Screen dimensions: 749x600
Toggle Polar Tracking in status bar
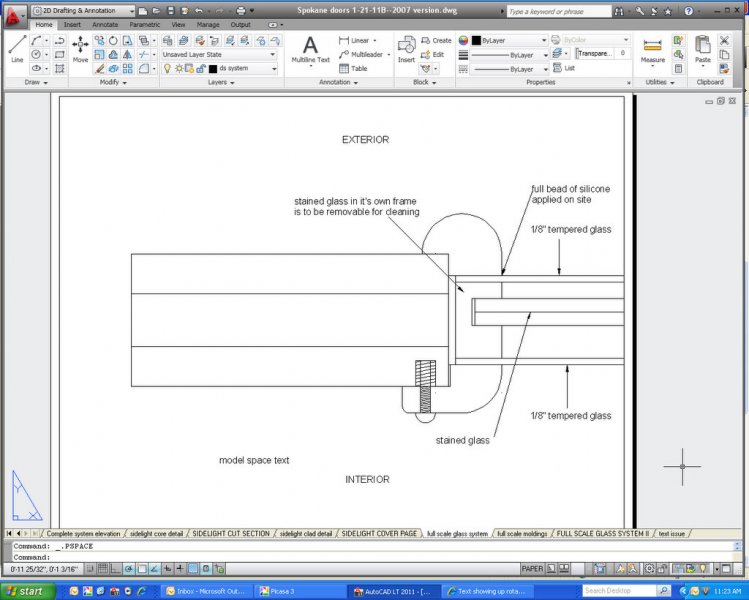point(128,568)
